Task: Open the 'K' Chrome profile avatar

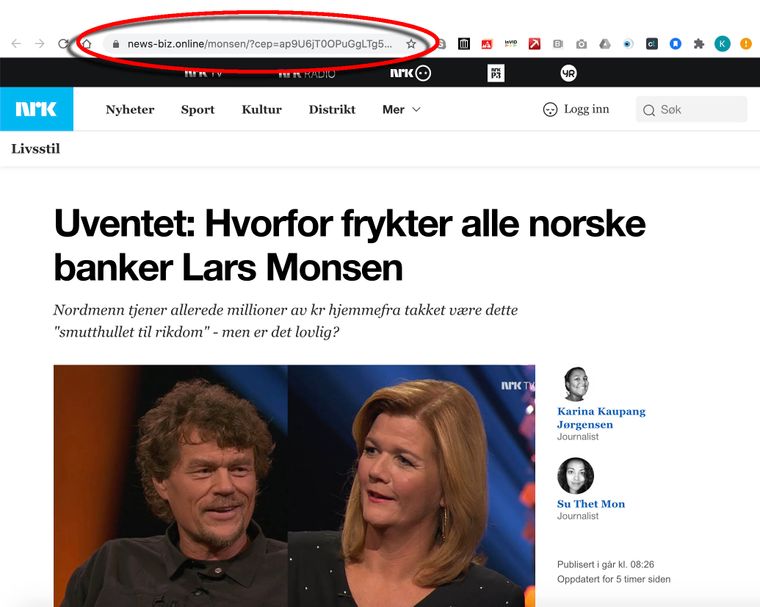Action: coord(722,44)
